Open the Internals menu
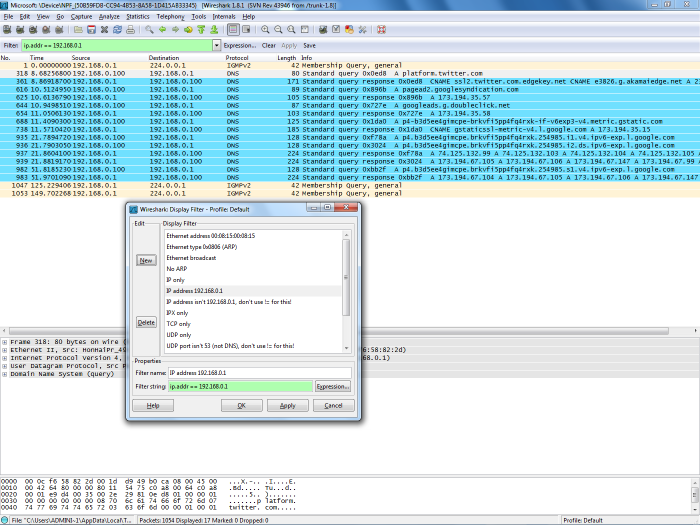Viewport: 700px width, 525px height. 224,17
